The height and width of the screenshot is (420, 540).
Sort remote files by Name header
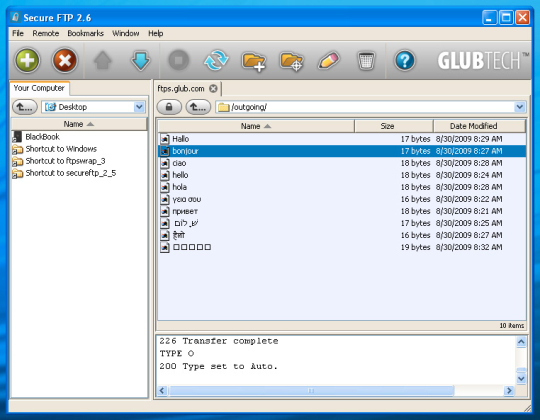256,126
